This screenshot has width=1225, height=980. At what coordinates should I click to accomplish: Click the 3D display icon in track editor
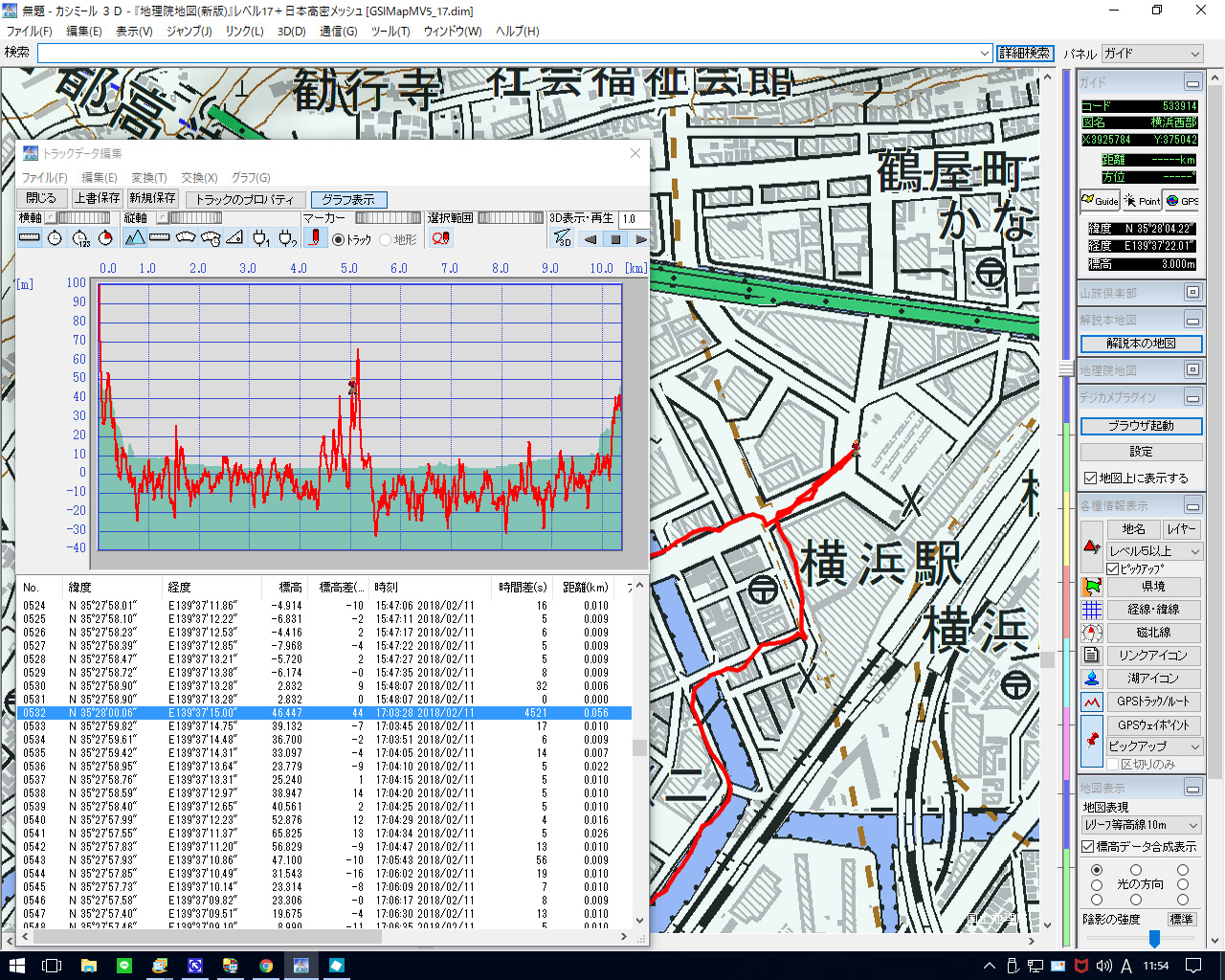(563, 238)
